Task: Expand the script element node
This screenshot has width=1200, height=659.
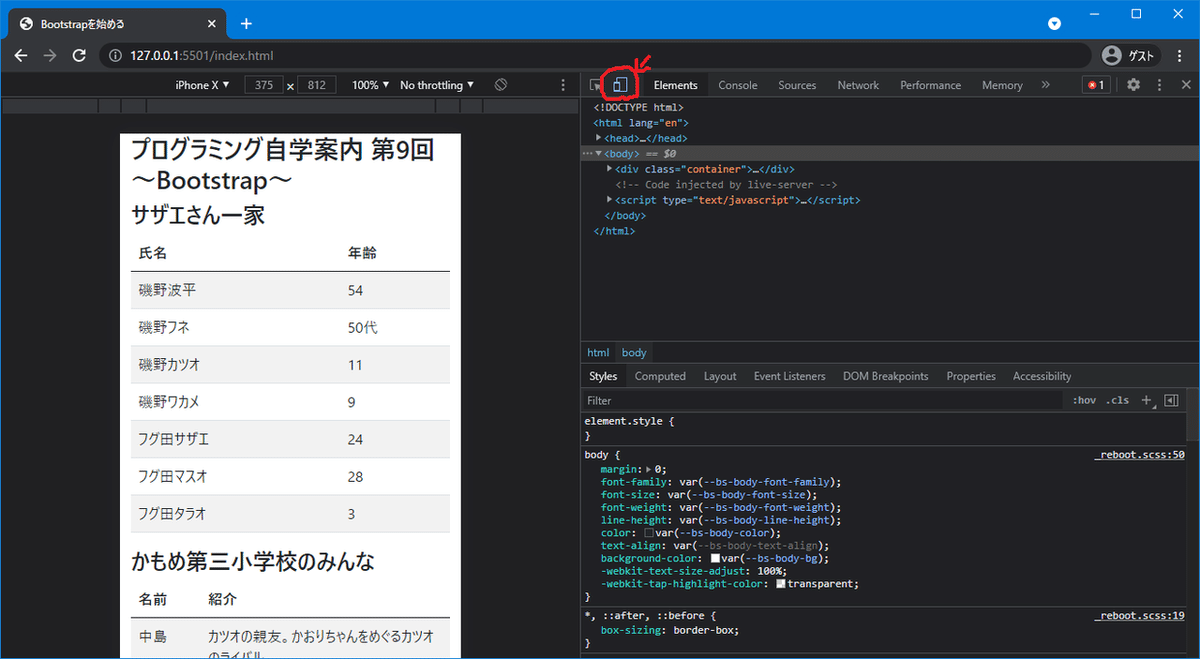Action: 610,200
